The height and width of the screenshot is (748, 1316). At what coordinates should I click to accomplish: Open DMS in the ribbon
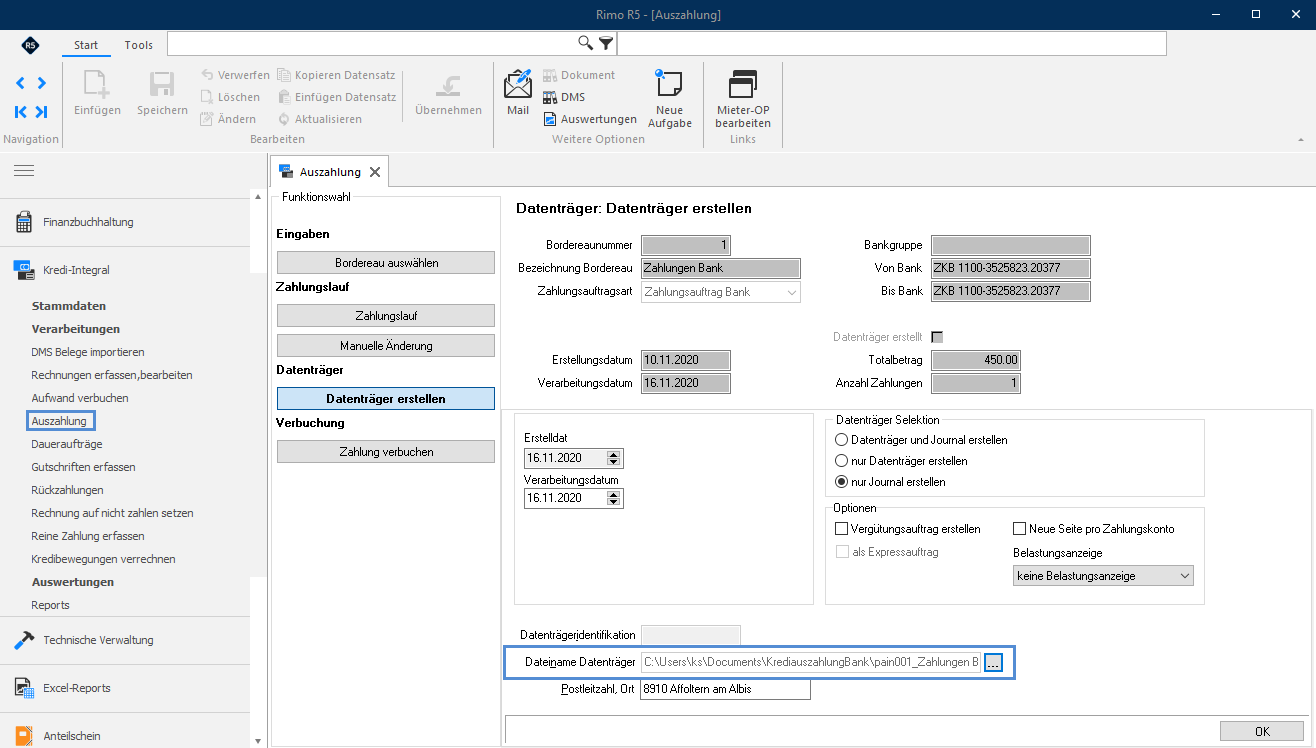click(564, 97)
